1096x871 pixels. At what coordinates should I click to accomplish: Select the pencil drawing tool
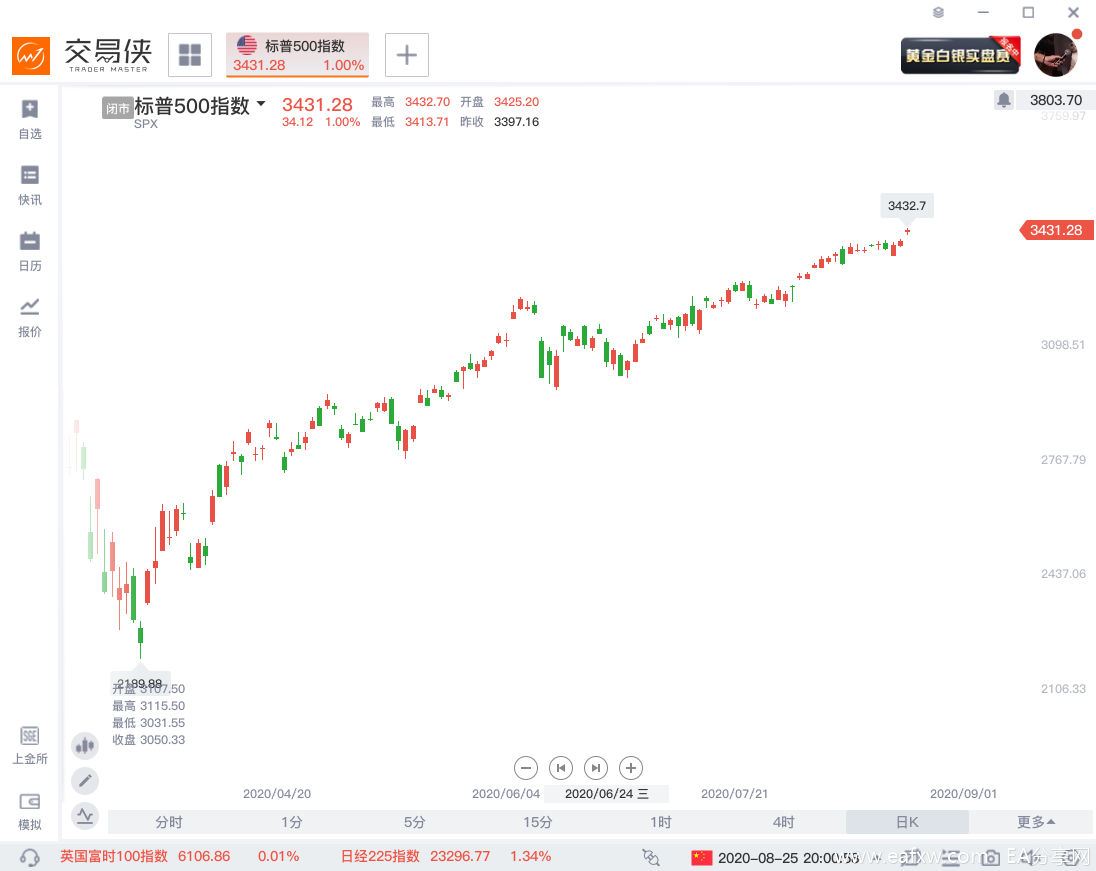pos(85,780)
